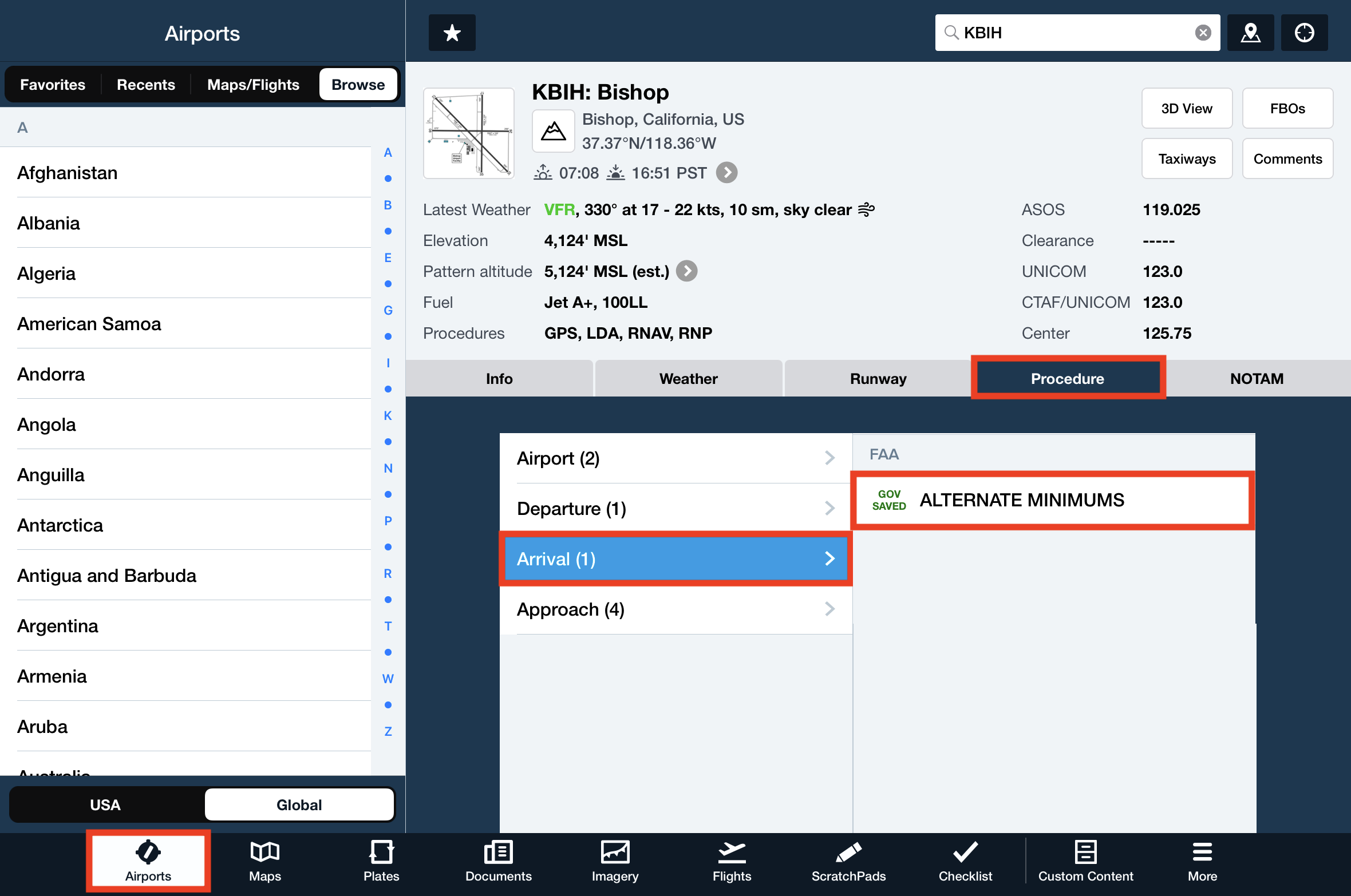Open the Documents tab in bottom bar
The image size is (1351, 896).
point(499,861)
